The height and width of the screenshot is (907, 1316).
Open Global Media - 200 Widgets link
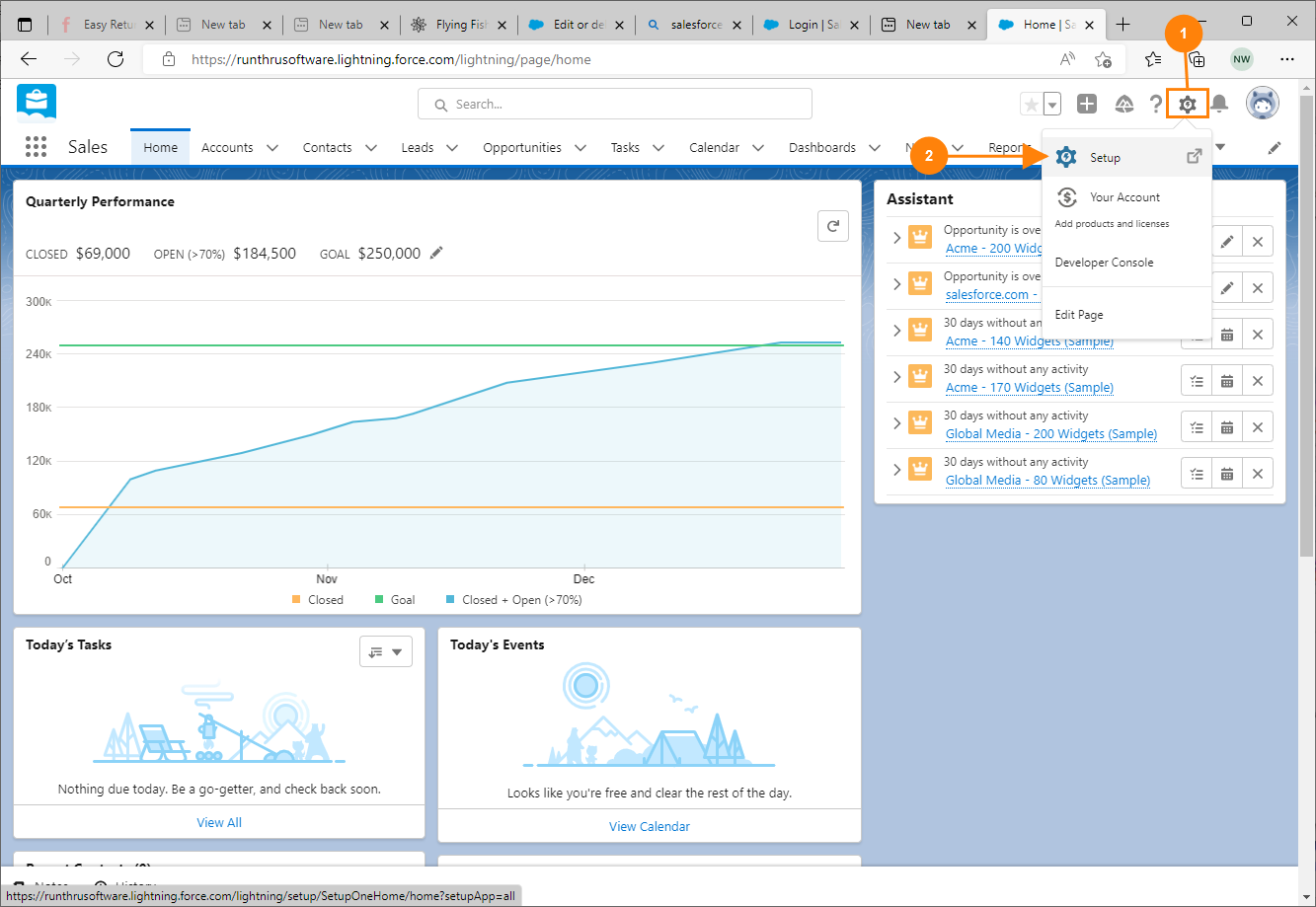1050,433
